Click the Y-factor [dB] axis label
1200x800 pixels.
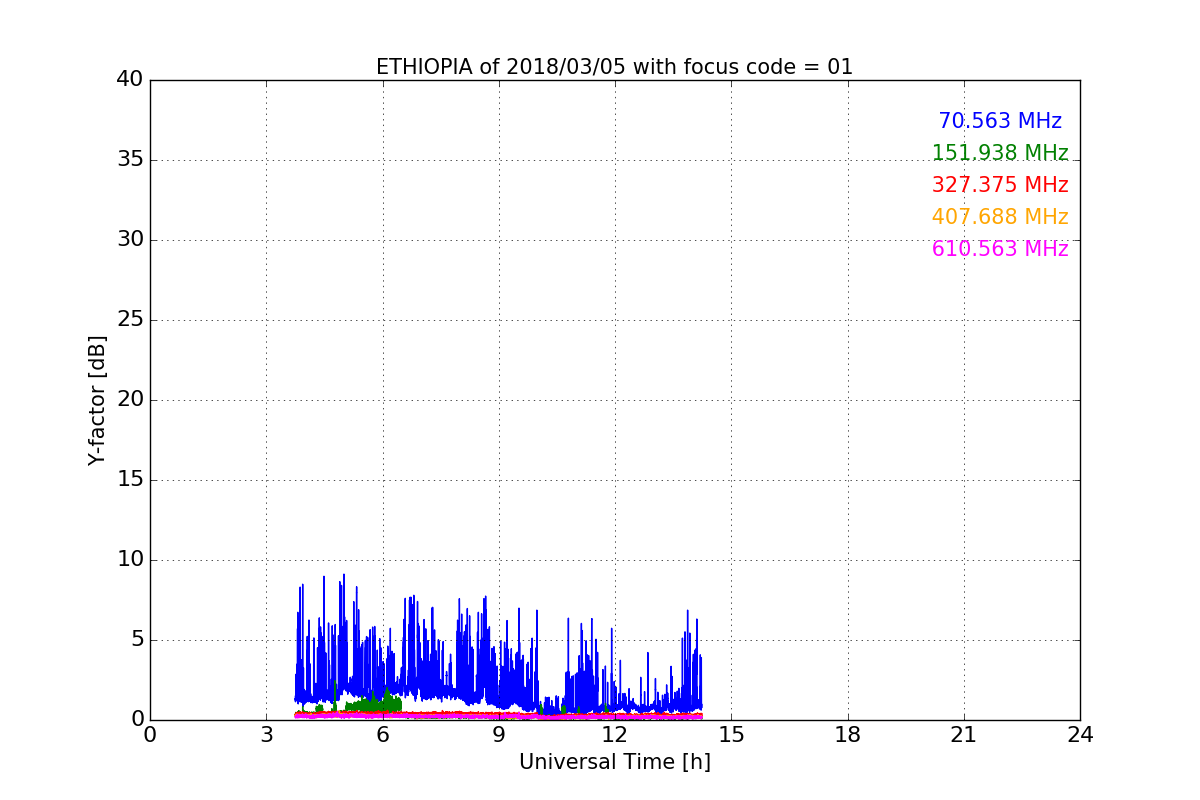click(97, 400)
